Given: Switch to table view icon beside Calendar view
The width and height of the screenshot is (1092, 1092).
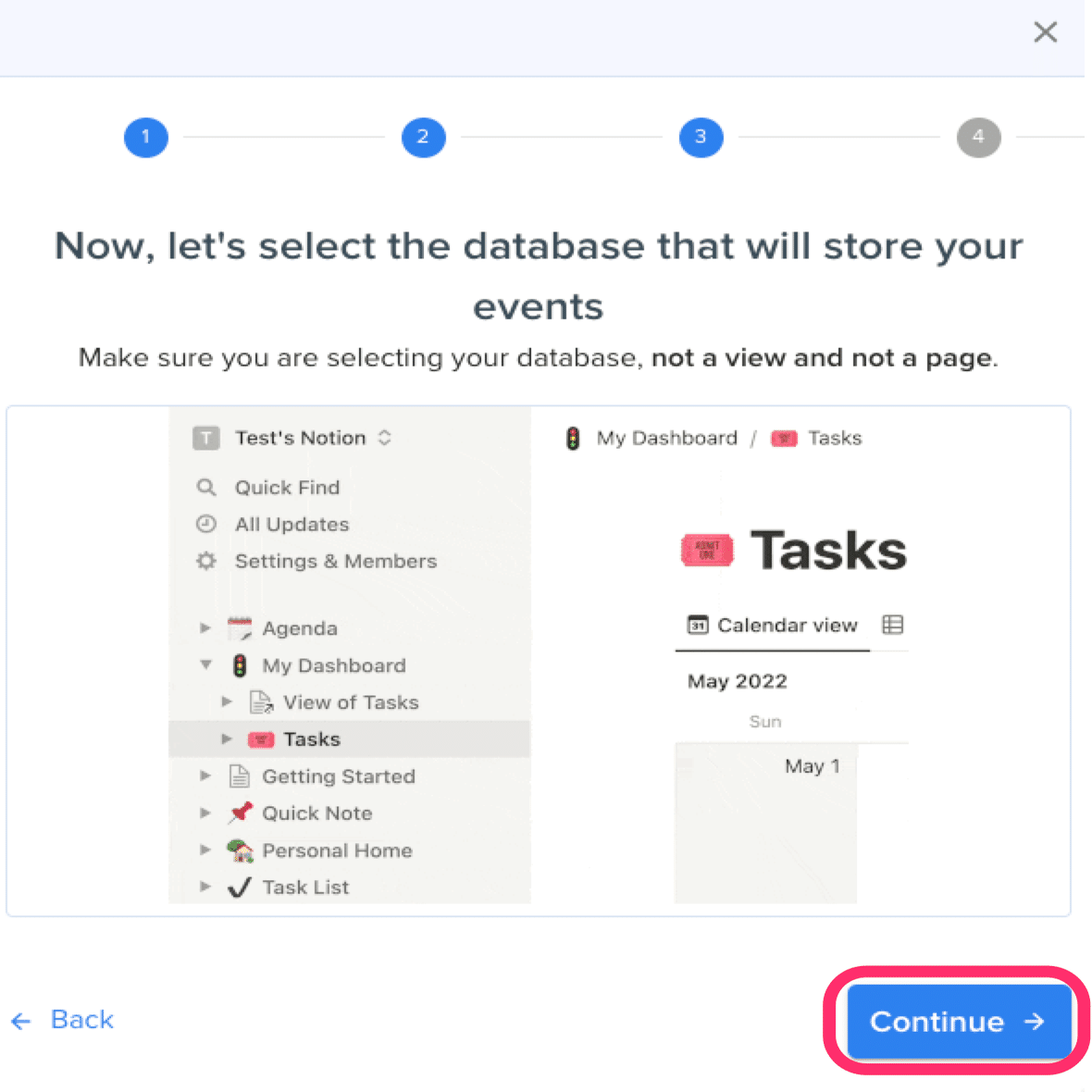Looking at the screenshot, I should click(892, 625).
